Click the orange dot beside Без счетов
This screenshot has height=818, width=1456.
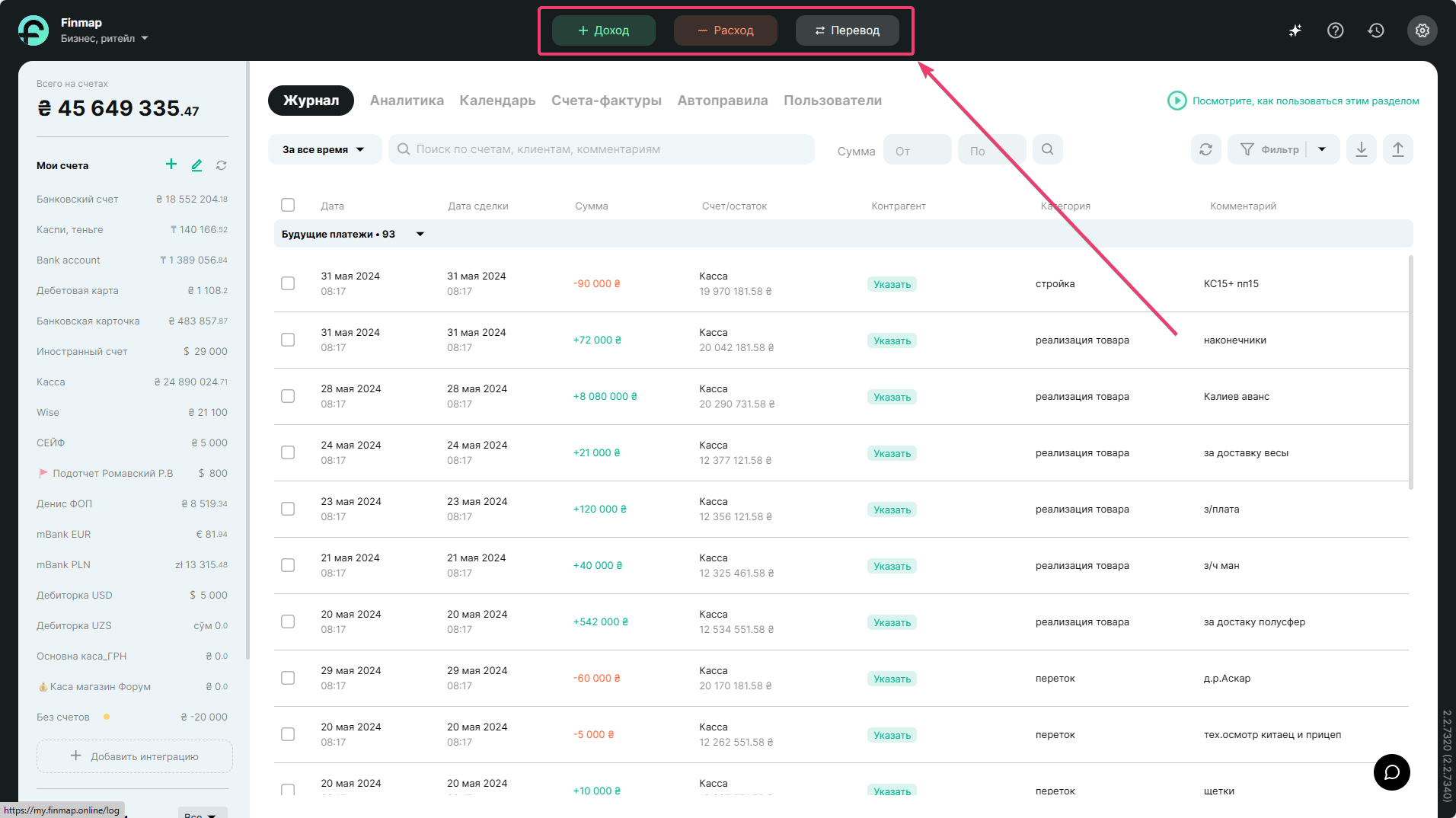(x=107, y=717)
